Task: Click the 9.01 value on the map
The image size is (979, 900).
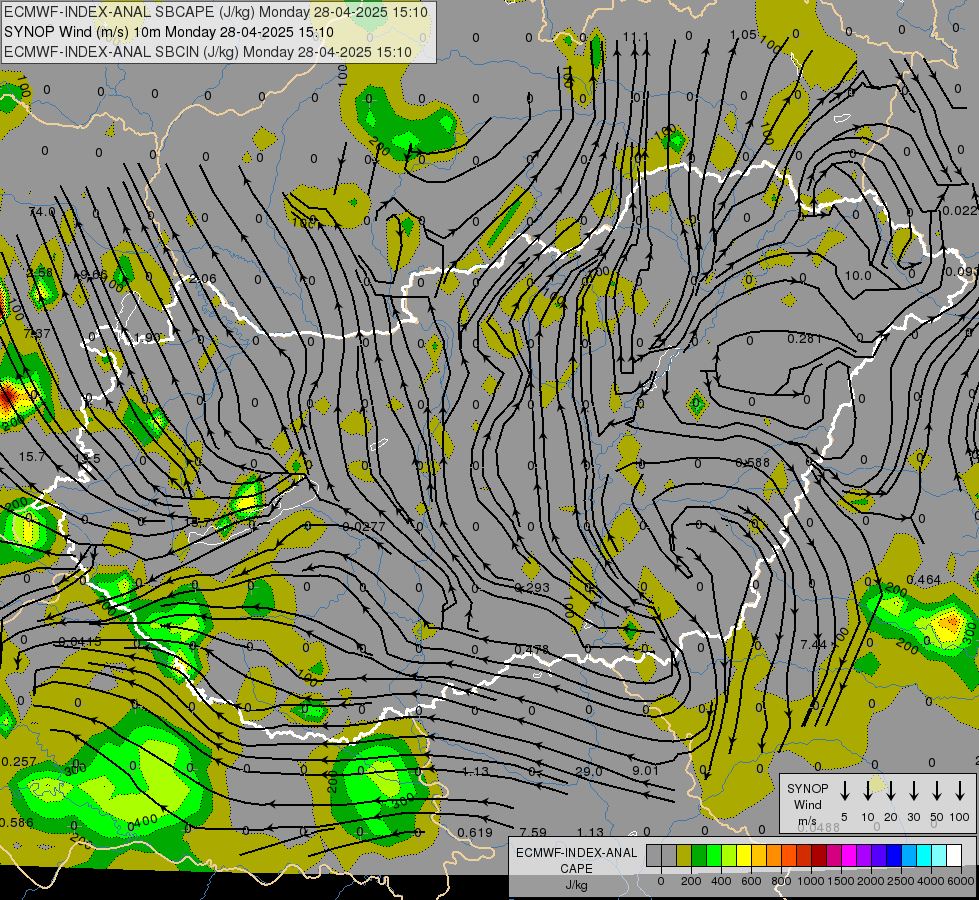Action: click(646, 770)
